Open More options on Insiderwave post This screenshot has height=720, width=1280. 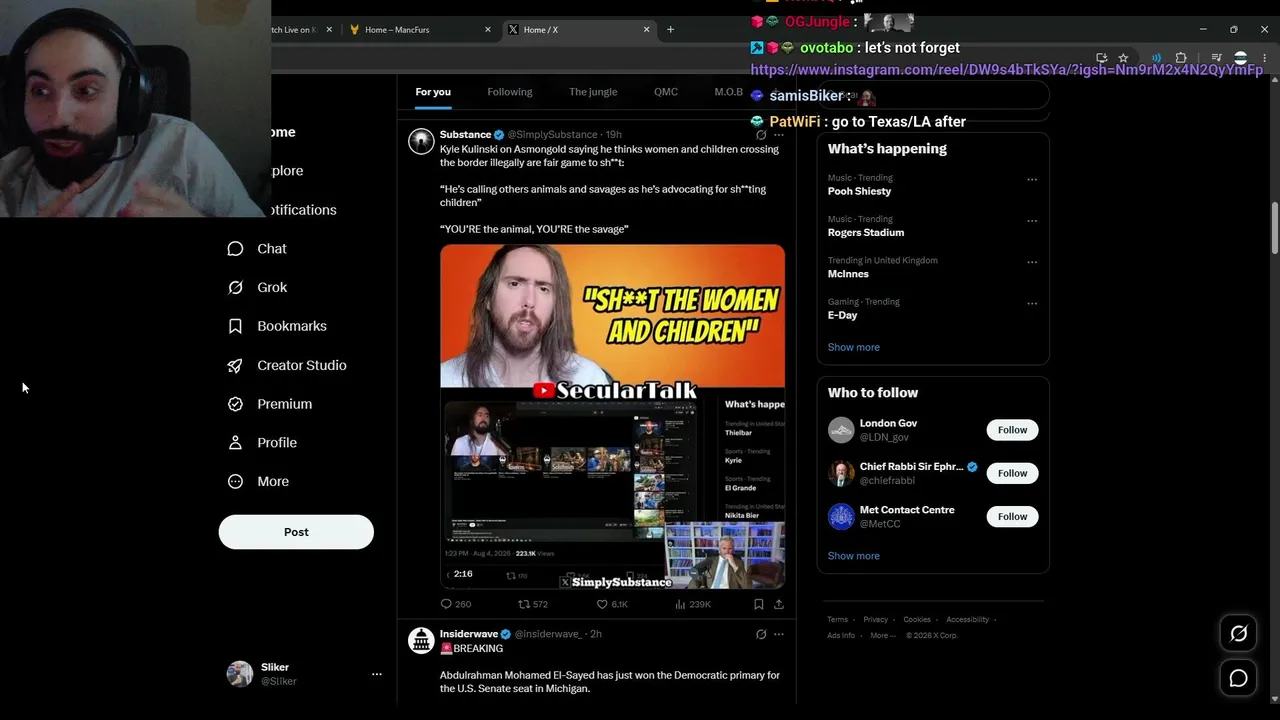coord(779,634)
